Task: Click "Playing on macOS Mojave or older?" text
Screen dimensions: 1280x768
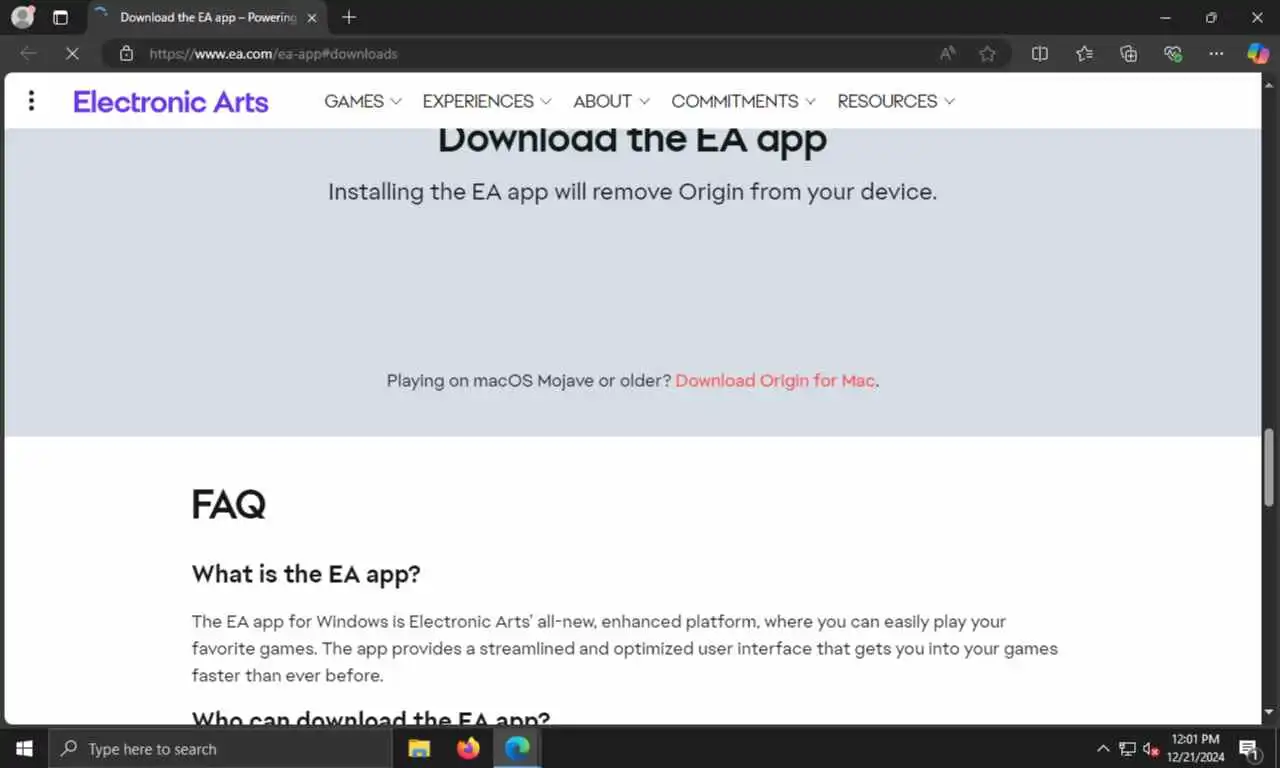Action: pos(529,381)
